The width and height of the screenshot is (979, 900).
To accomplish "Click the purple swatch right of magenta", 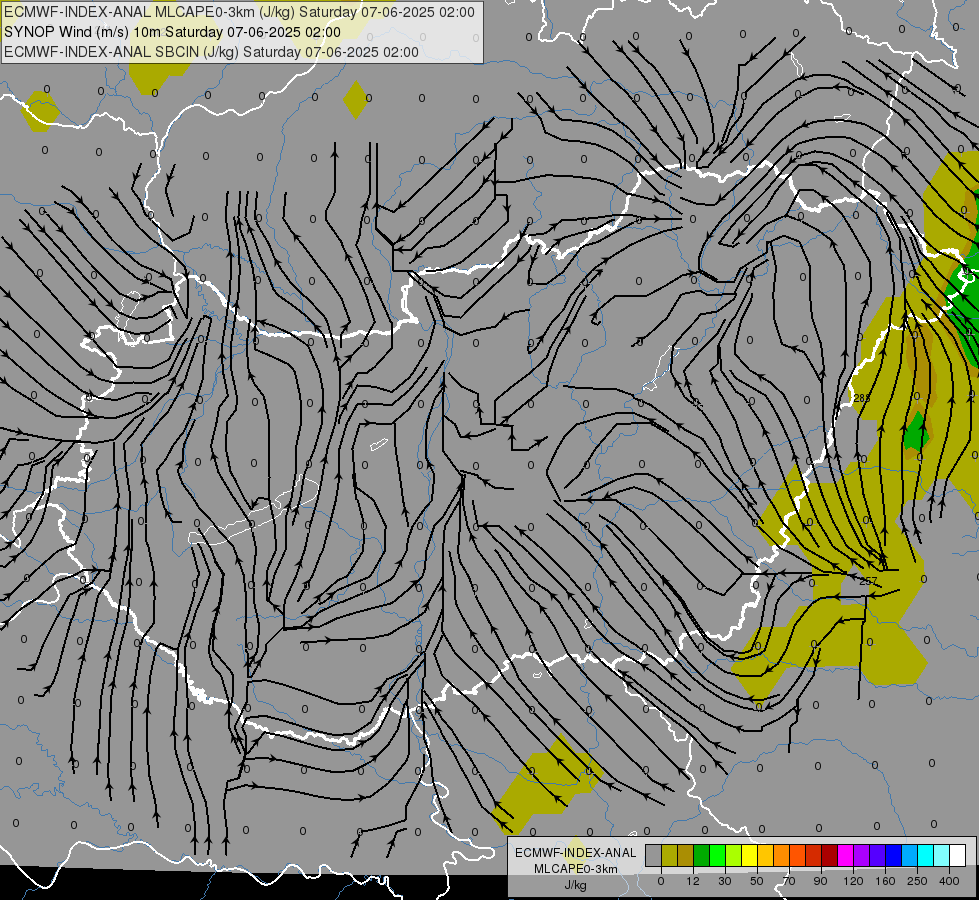I will coord(862,855).
